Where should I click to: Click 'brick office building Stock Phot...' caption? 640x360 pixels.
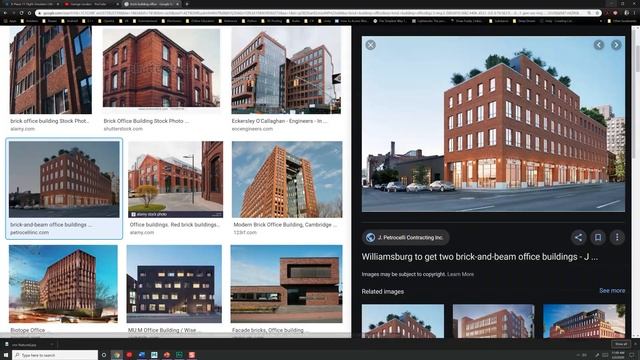50,121
